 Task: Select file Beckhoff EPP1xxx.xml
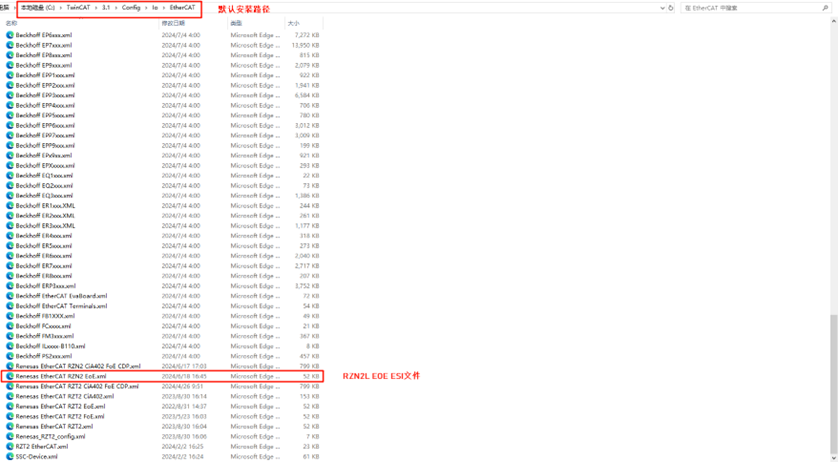coord(45,75)
